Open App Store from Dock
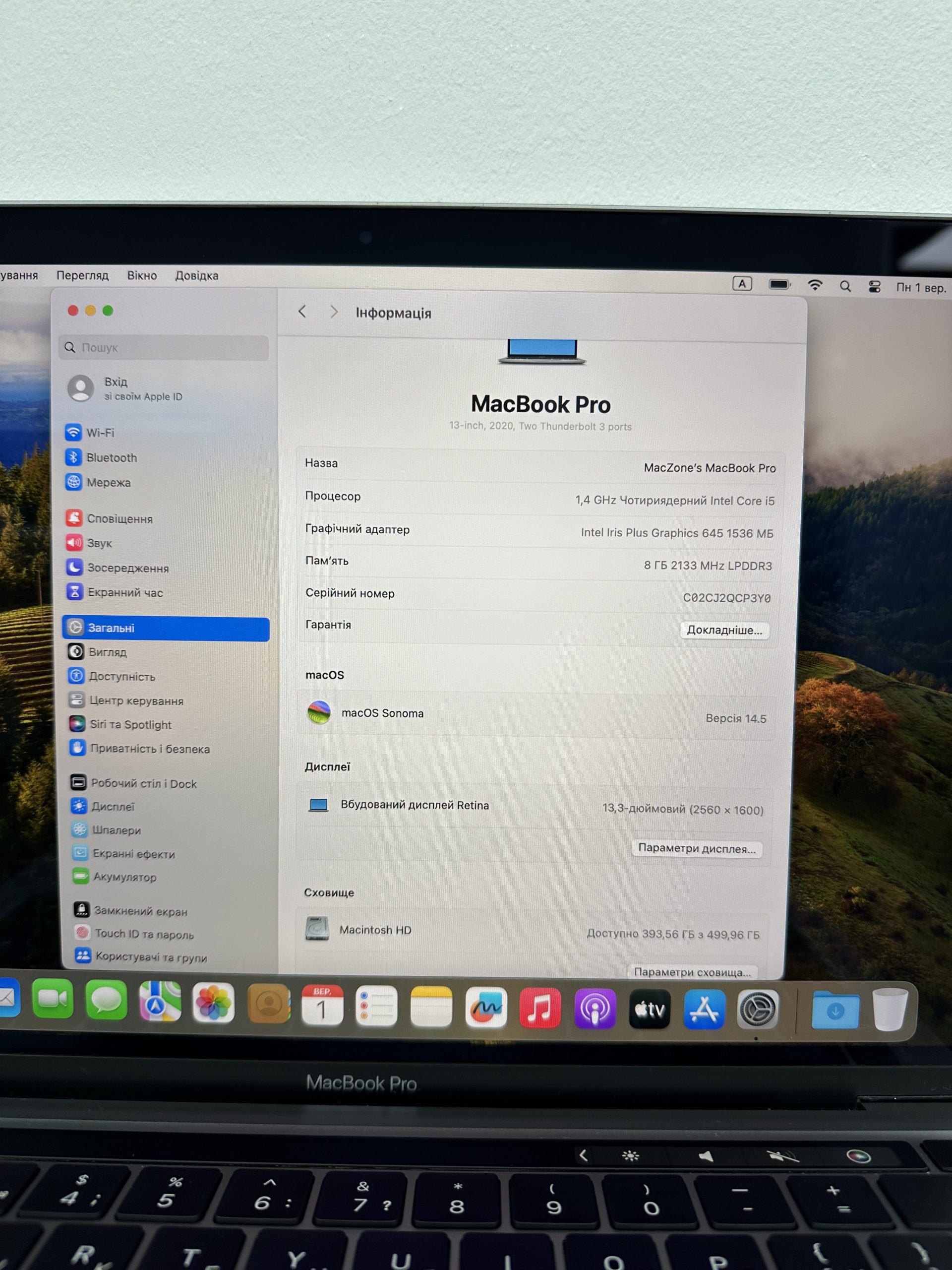The image size is (952, 1270). pyautogui.click(x=704, y=1010)
